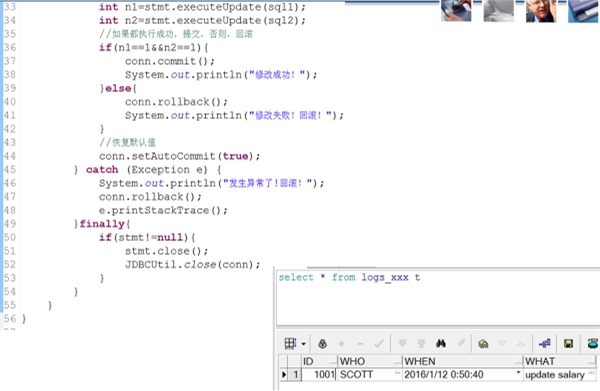600x391 pixels.
Task: Click the WHEN column header
Action: [x=463, y=361]
